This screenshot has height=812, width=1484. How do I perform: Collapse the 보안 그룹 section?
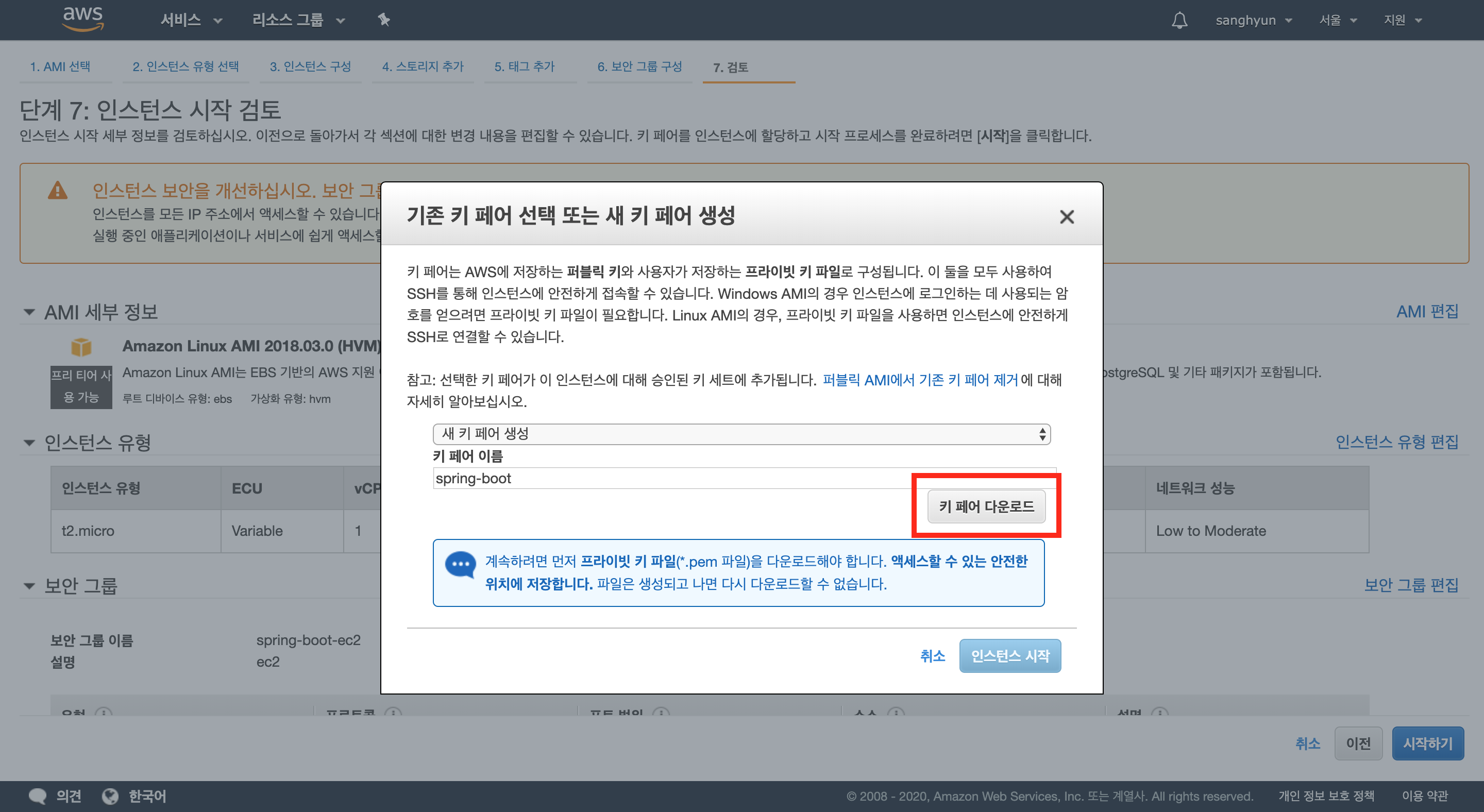[29, 586]
